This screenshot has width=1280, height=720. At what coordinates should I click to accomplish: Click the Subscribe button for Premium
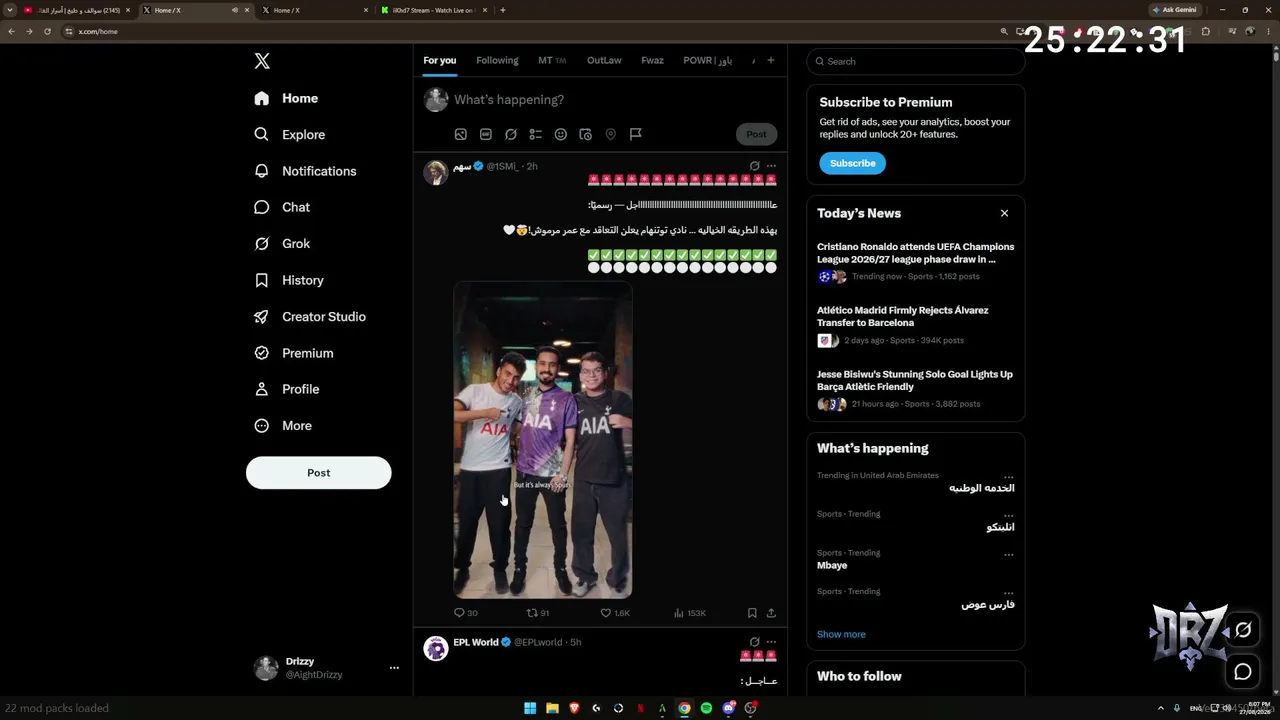[853, 163]
